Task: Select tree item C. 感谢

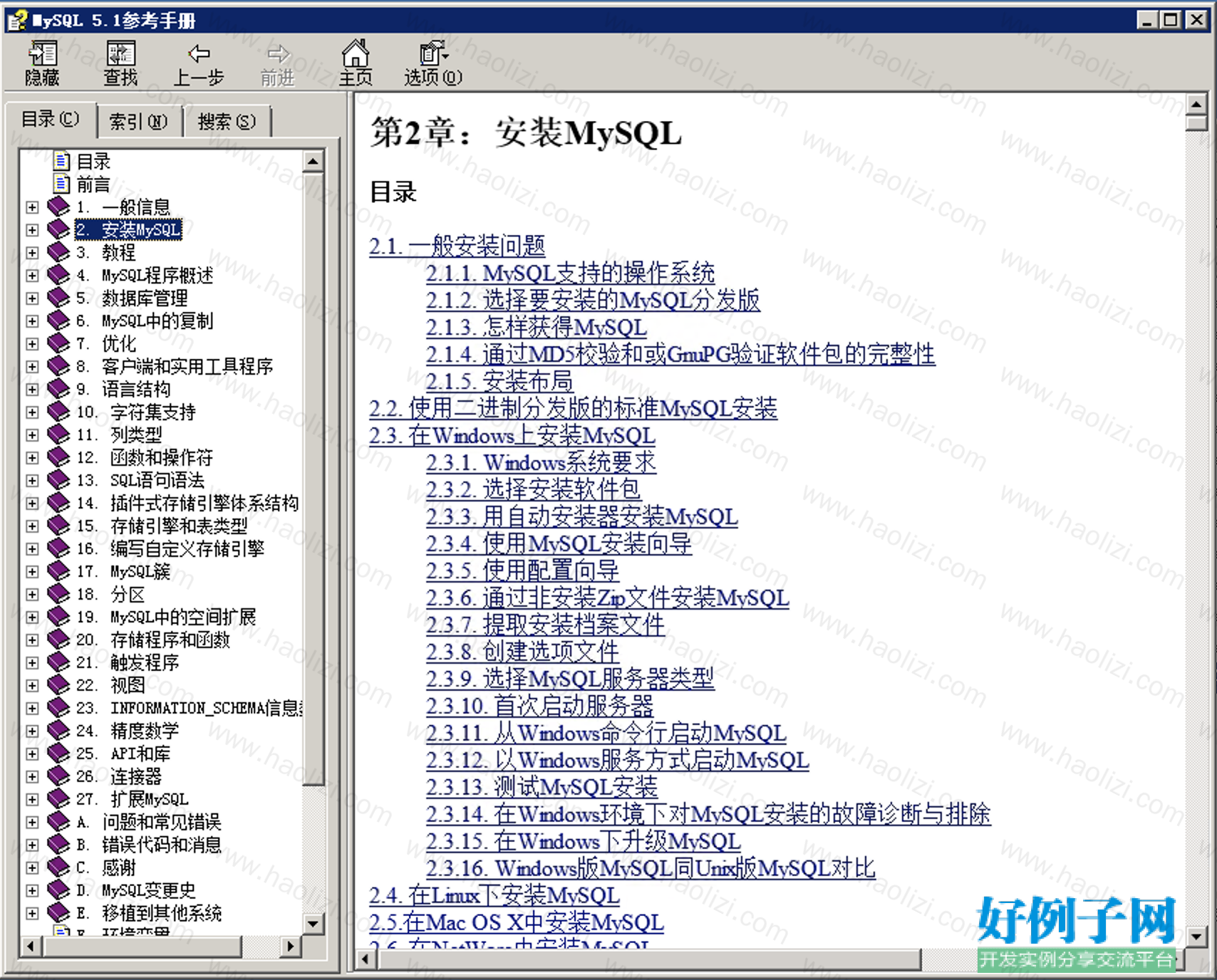Action: tap(105, 867)
